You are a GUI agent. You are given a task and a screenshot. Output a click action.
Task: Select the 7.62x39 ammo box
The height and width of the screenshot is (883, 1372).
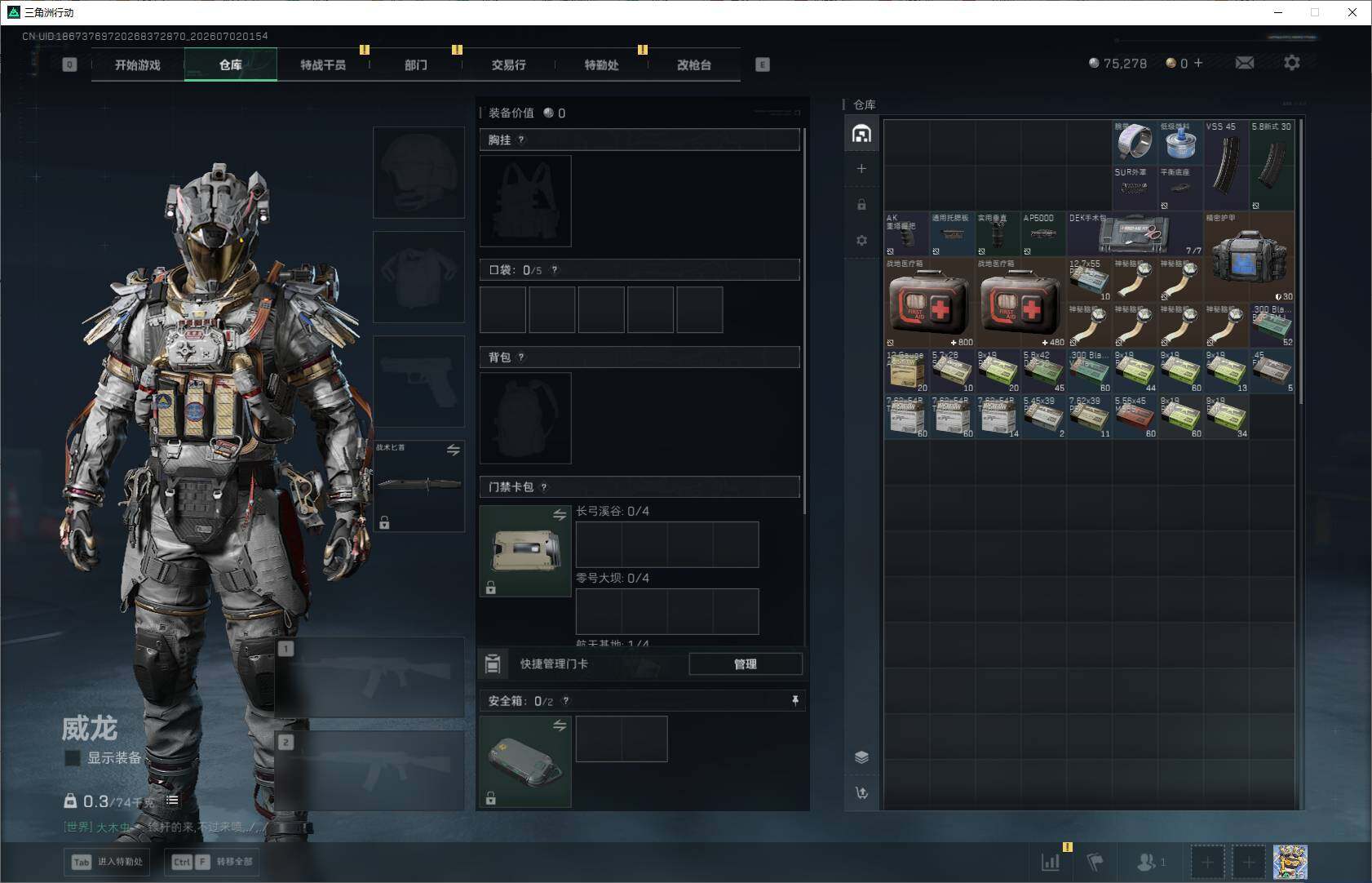pos(1089,417)
